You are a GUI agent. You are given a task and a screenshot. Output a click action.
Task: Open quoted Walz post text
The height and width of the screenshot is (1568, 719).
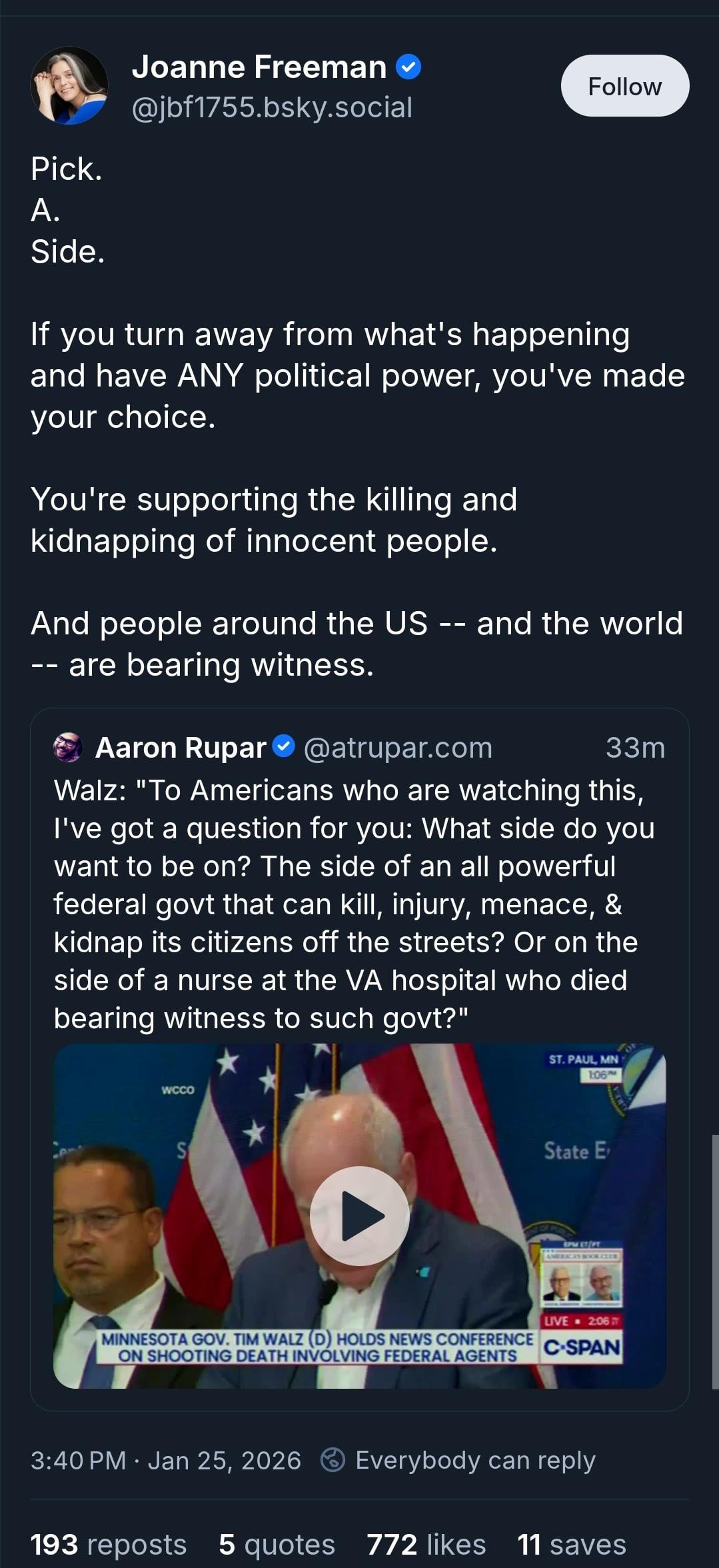point(353,904)
